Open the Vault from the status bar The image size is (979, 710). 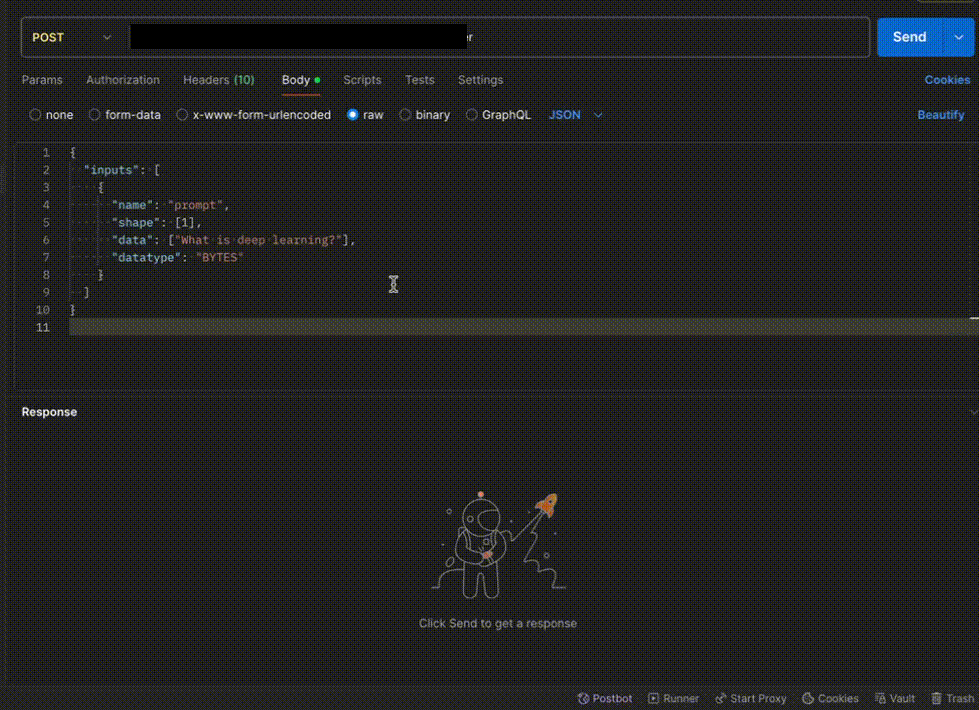tap(895, 698)
